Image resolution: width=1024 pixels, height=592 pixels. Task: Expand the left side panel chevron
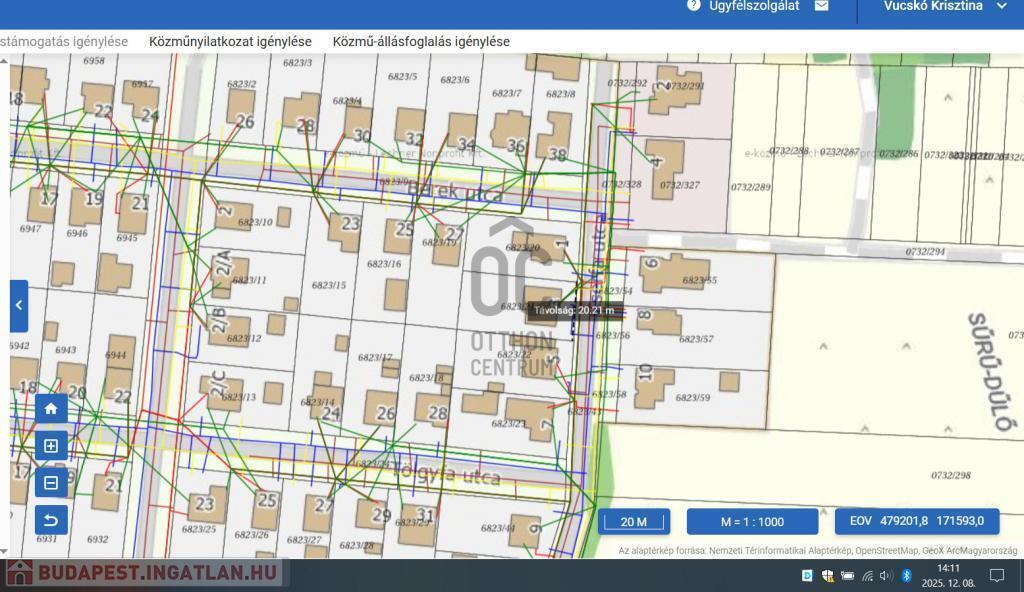19,306
